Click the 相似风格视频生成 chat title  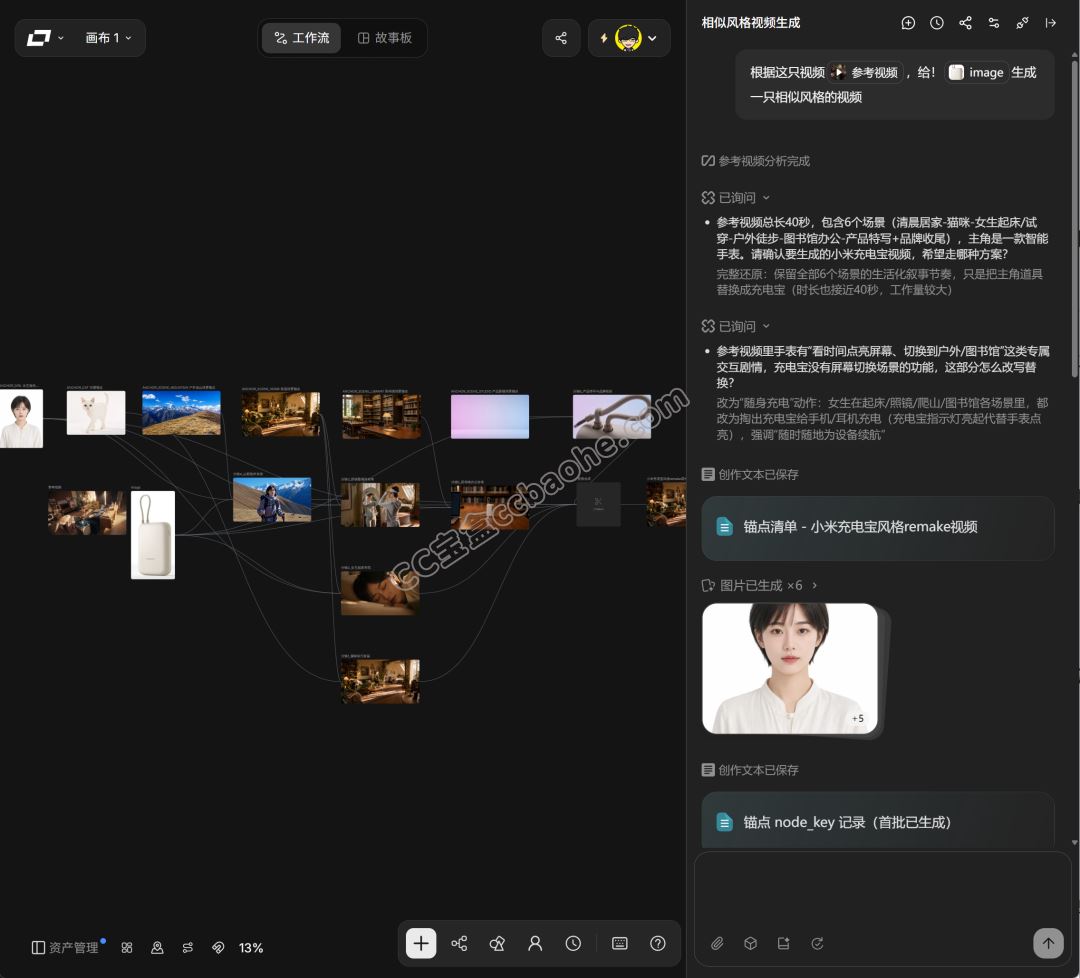pos(751,23)
